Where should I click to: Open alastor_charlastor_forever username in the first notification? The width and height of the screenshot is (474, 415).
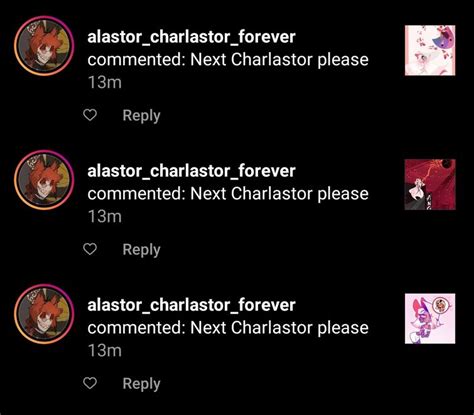tap(191, 37)
